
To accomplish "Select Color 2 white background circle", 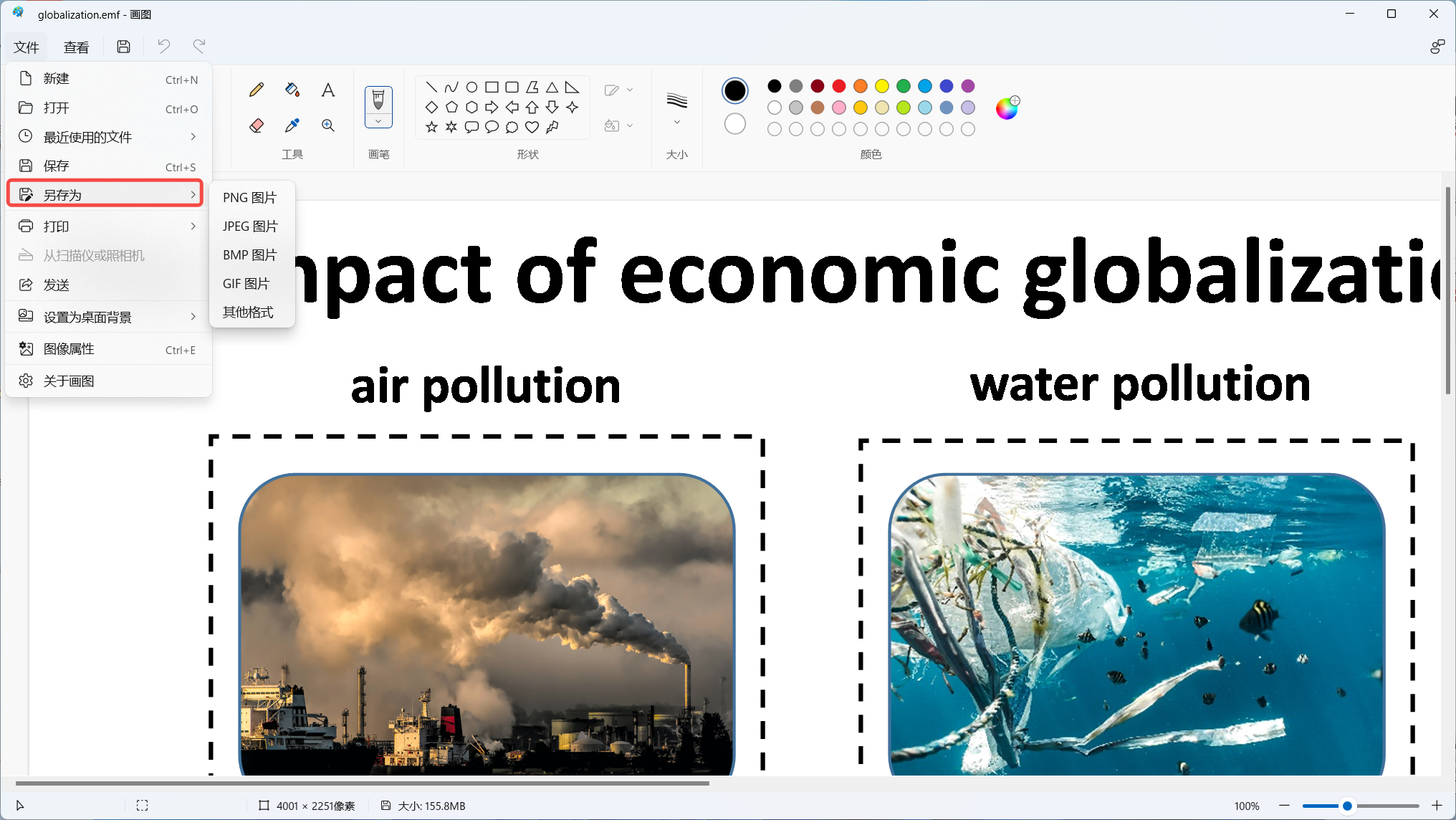I will pos(734,124).
